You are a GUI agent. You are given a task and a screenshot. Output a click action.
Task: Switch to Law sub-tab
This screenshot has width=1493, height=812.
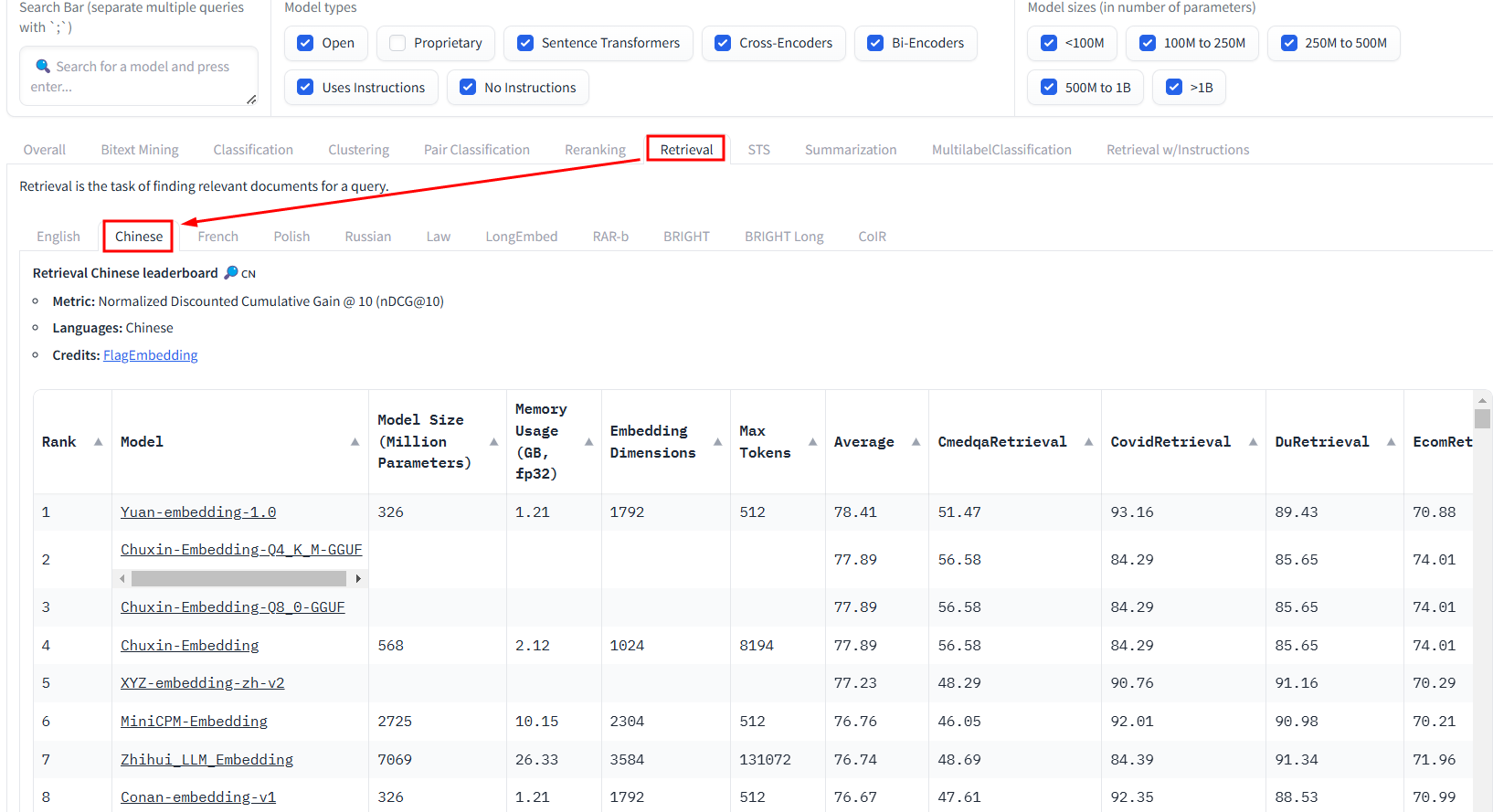click(439, 237)
